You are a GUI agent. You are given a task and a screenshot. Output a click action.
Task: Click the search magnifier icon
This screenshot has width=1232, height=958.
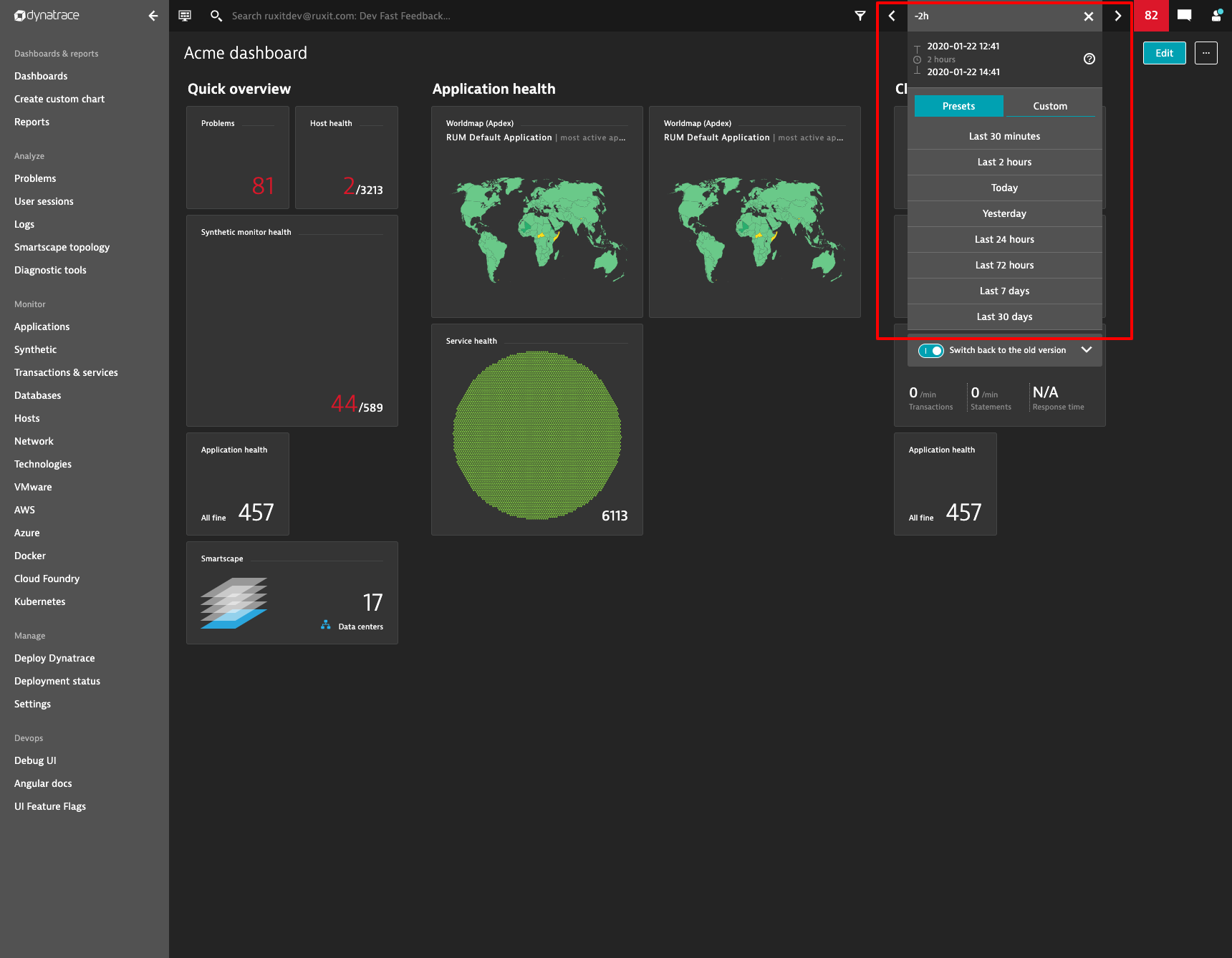(216, 16)
